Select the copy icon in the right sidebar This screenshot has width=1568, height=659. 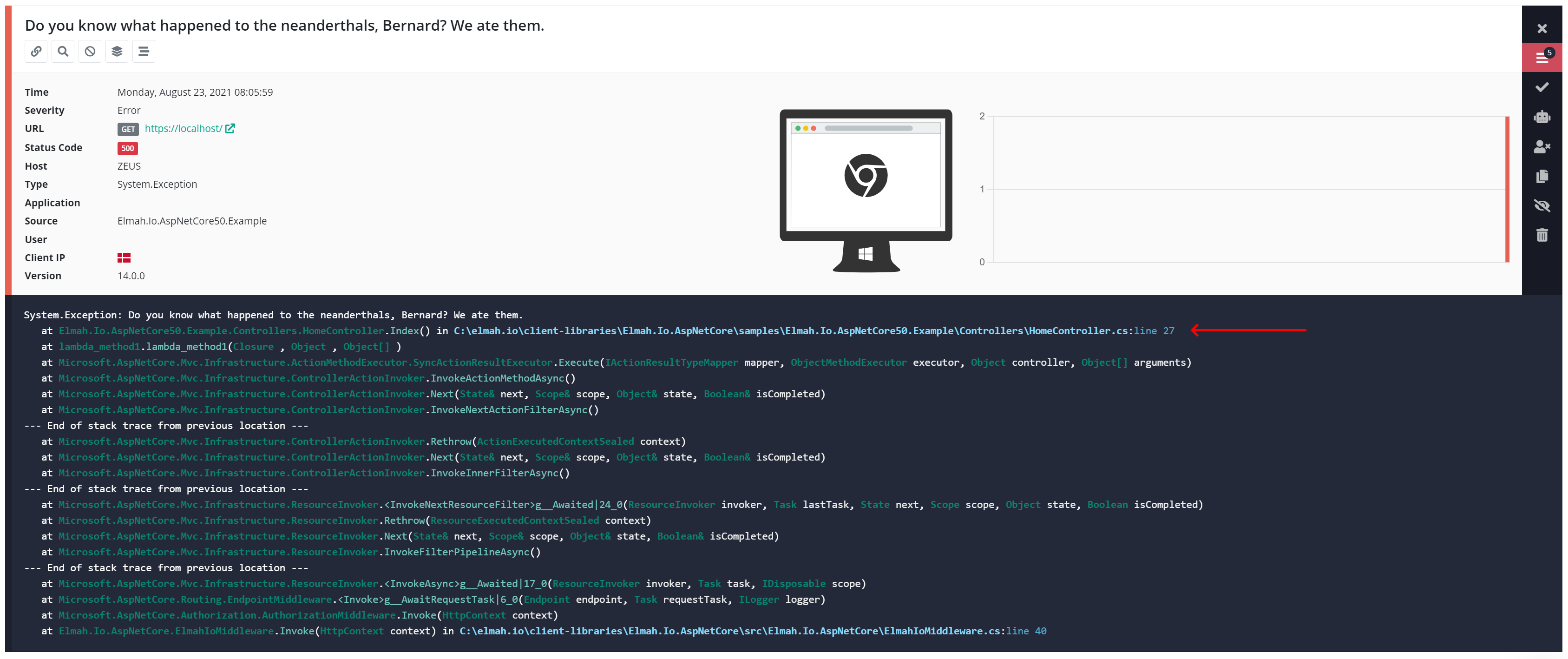(1542, 176)
